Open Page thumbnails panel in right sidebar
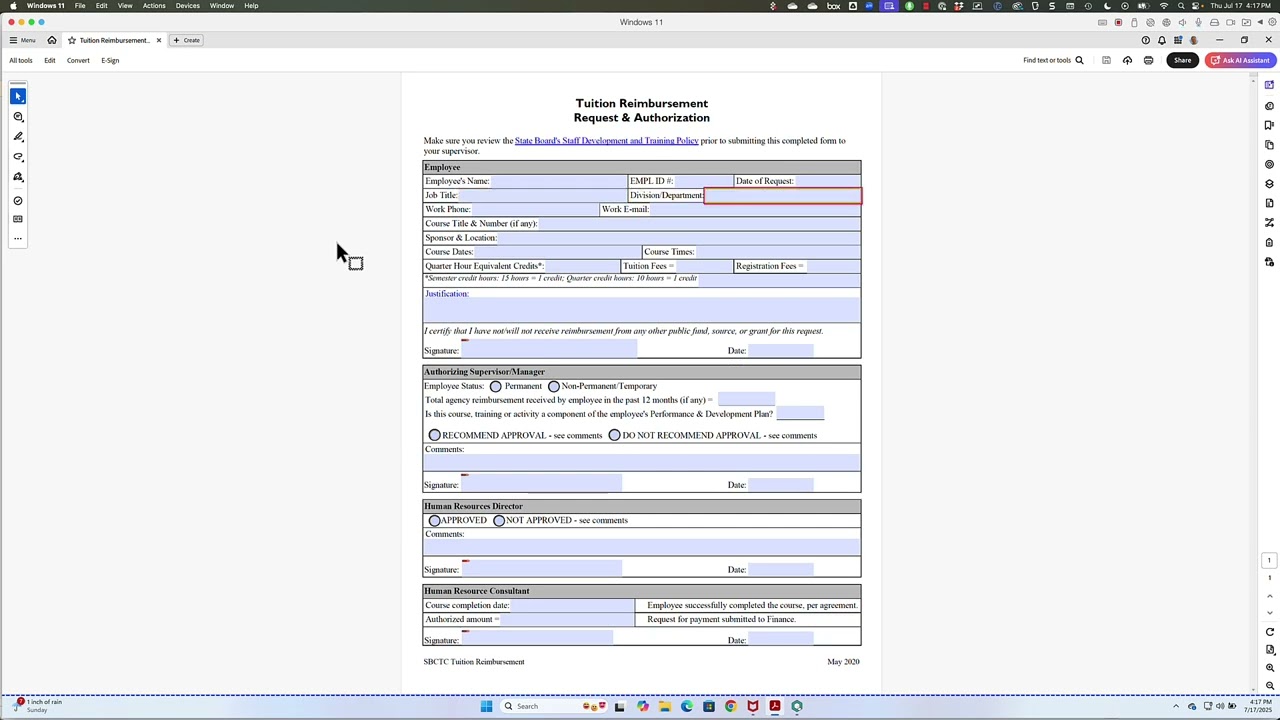 pos(1269,145)
